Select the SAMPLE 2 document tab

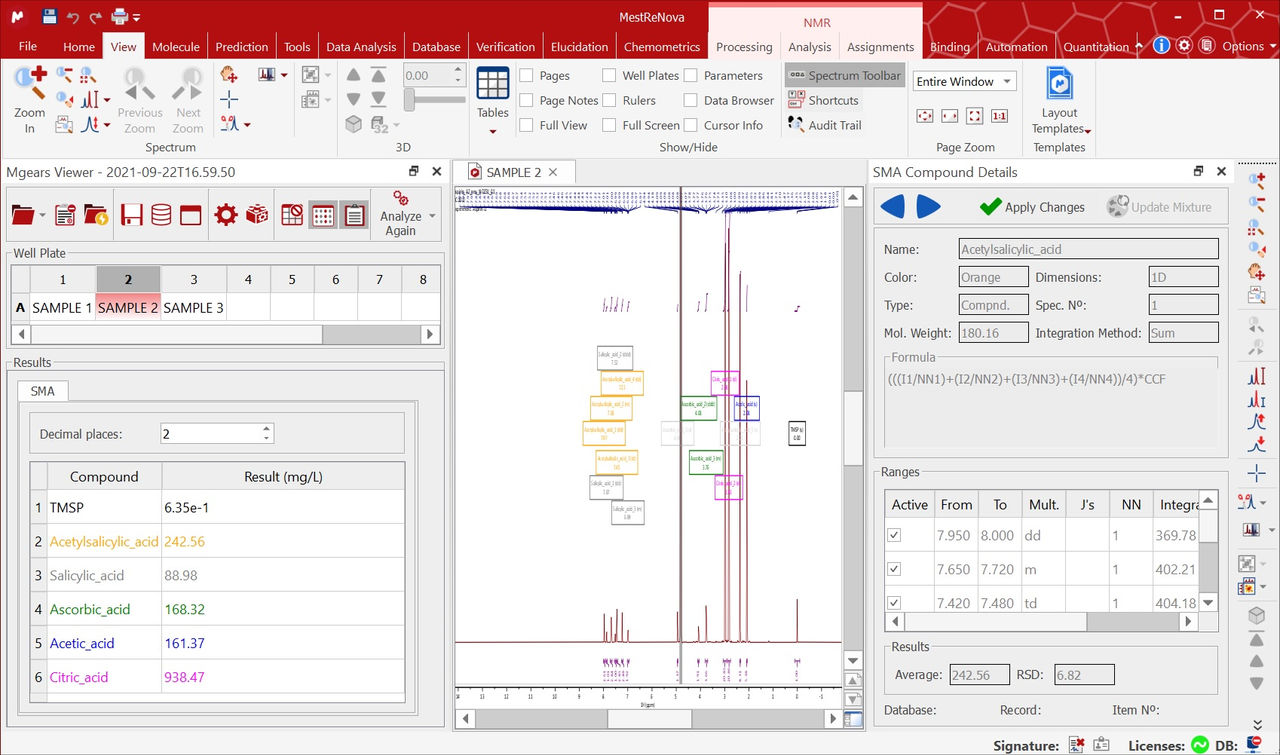click(514, 172)
